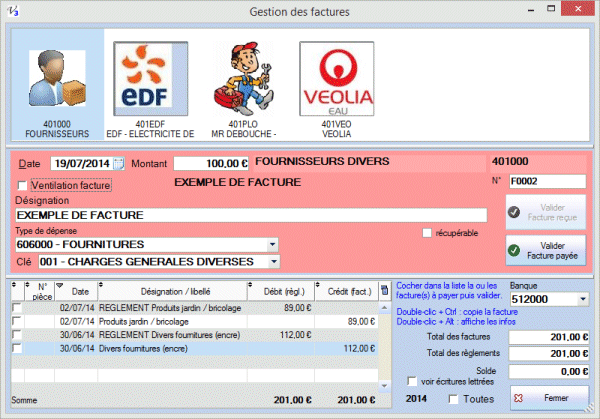The width and height of the screenshot is (600, 419).
Task: Open the Banque 512000 dropdown
Action: coord(582,298)
